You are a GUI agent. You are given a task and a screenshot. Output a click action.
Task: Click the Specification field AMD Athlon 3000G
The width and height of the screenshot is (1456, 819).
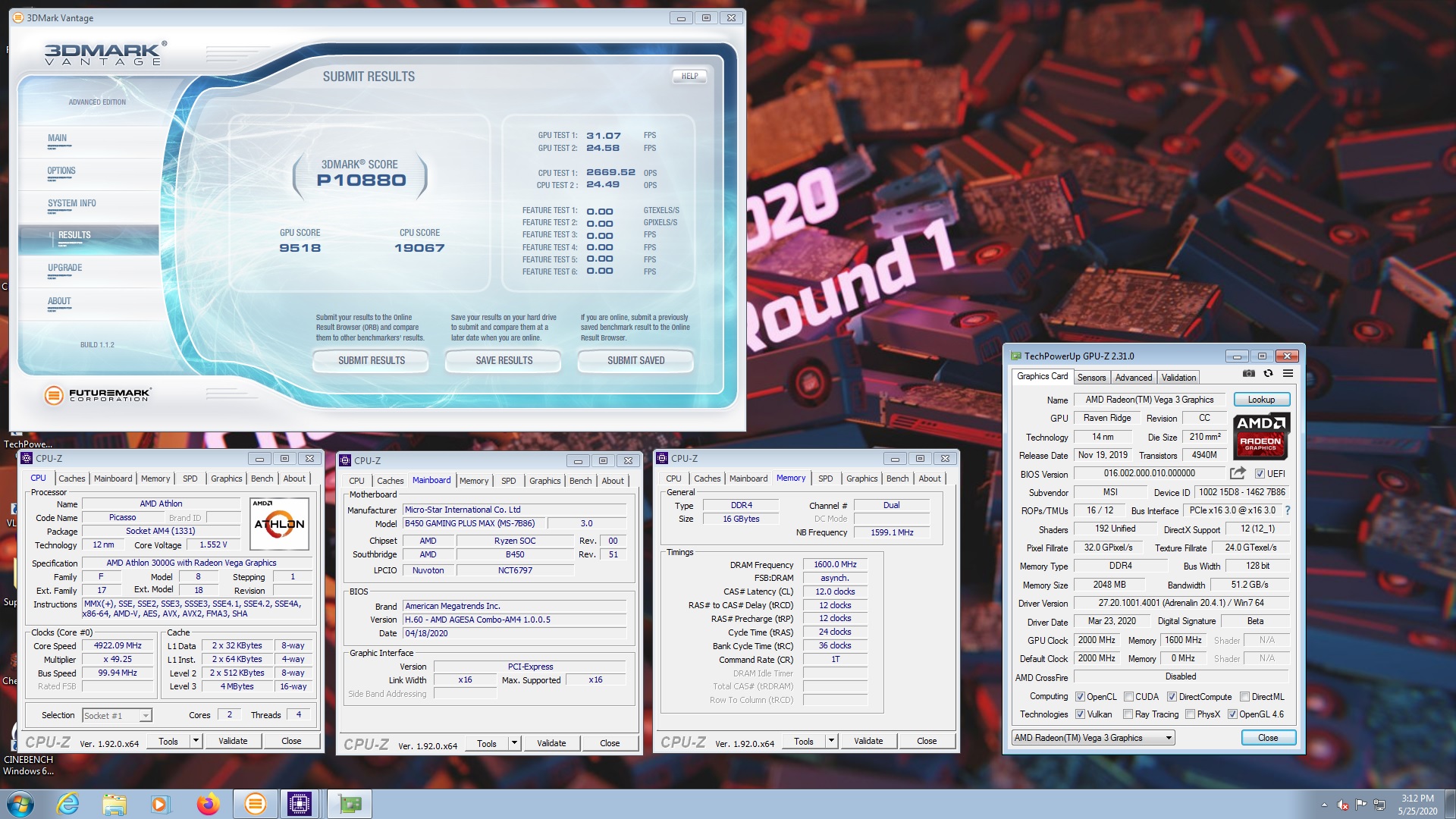pos(196,563)
